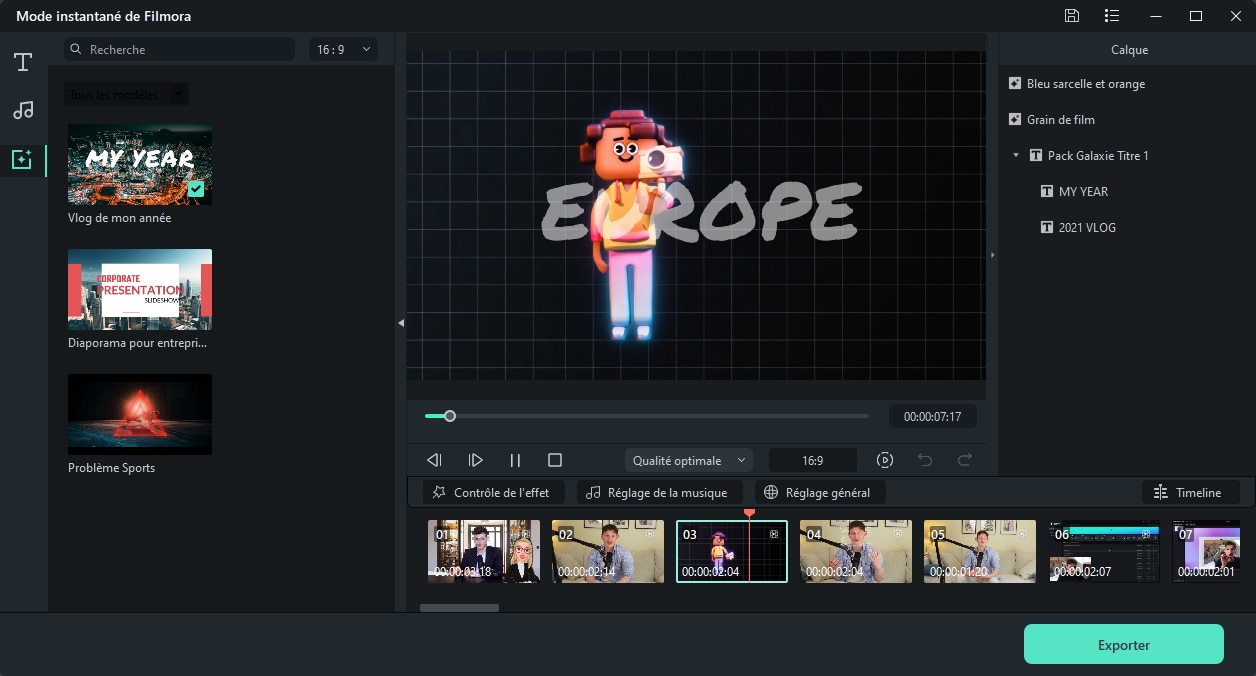The width and height of the screenshot is (1256, 676).
Task: Collapse the left template panel with the arrow
Action: click(401, 323)
